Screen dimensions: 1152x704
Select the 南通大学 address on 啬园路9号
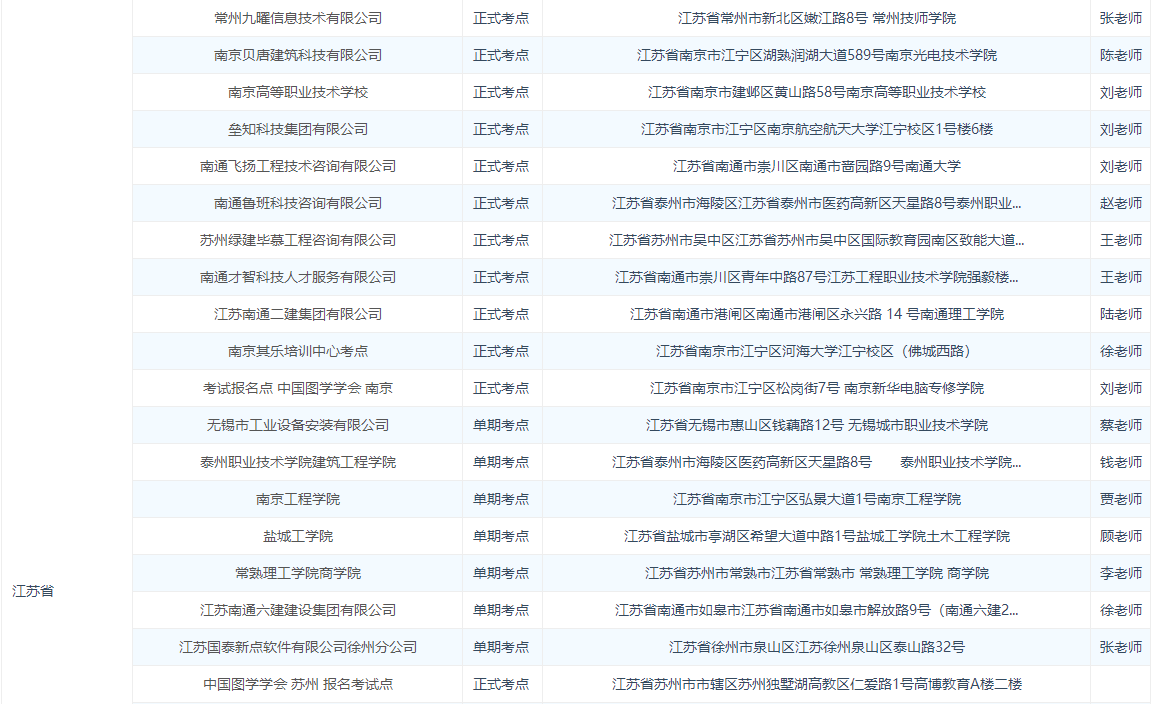(x=816, y=166)
